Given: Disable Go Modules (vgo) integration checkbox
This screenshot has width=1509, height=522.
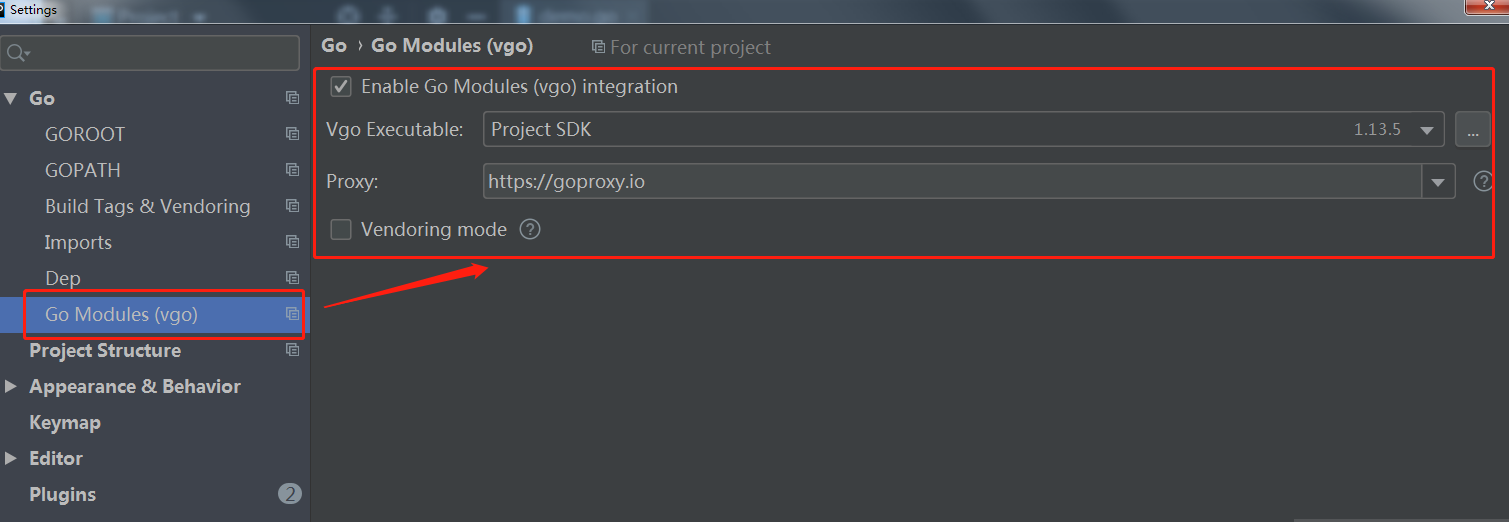Looking at the screenshot, I should point(341,87).
